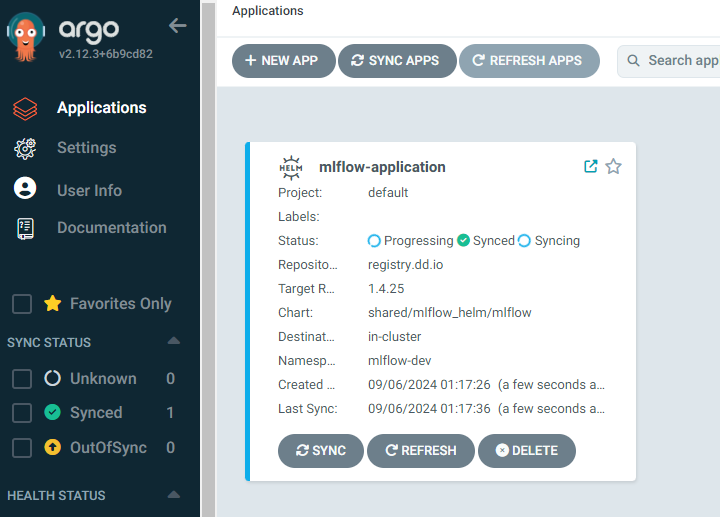
Task: Click the OutOfSync yellow arrow icon
Action: click(x=52, y=447)
